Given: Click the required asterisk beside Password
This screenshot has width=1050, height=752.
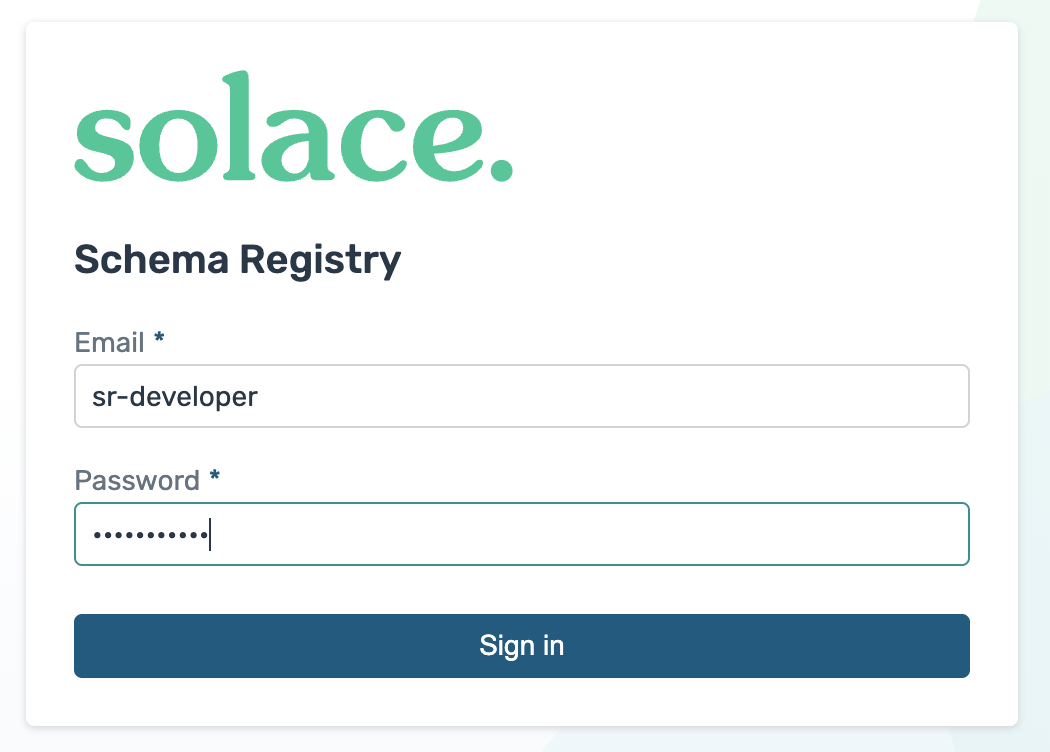Looking at the screenshot, I should pyautogui.click(x=214, y=479).
